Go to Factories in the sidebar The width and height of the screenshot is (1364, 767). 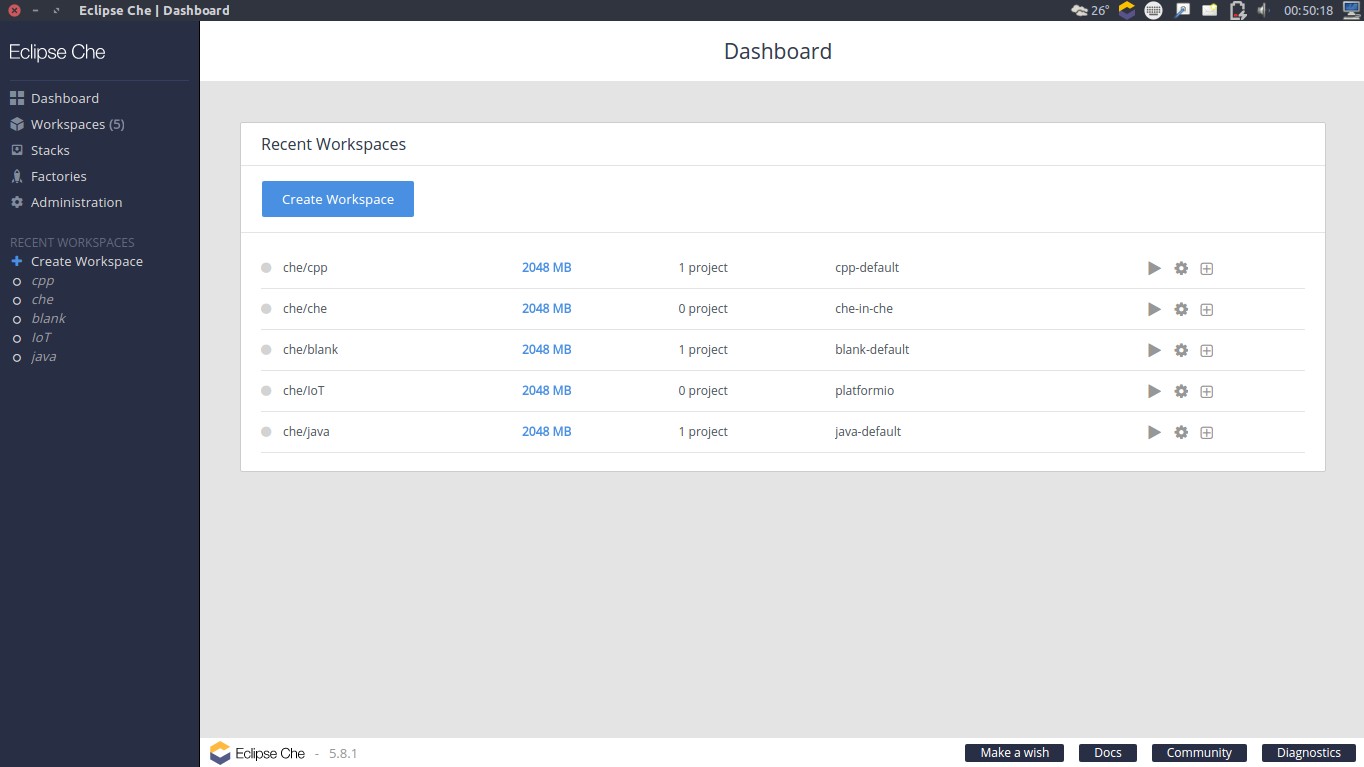click(x=58, y=176)
